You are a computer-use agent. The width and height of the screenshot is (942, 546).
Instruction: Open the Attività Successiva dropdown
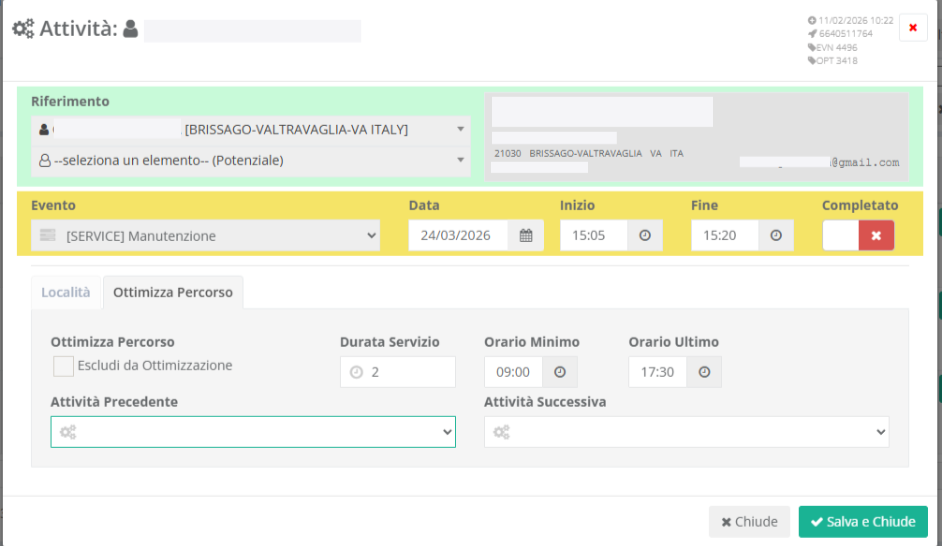[686, 432]
